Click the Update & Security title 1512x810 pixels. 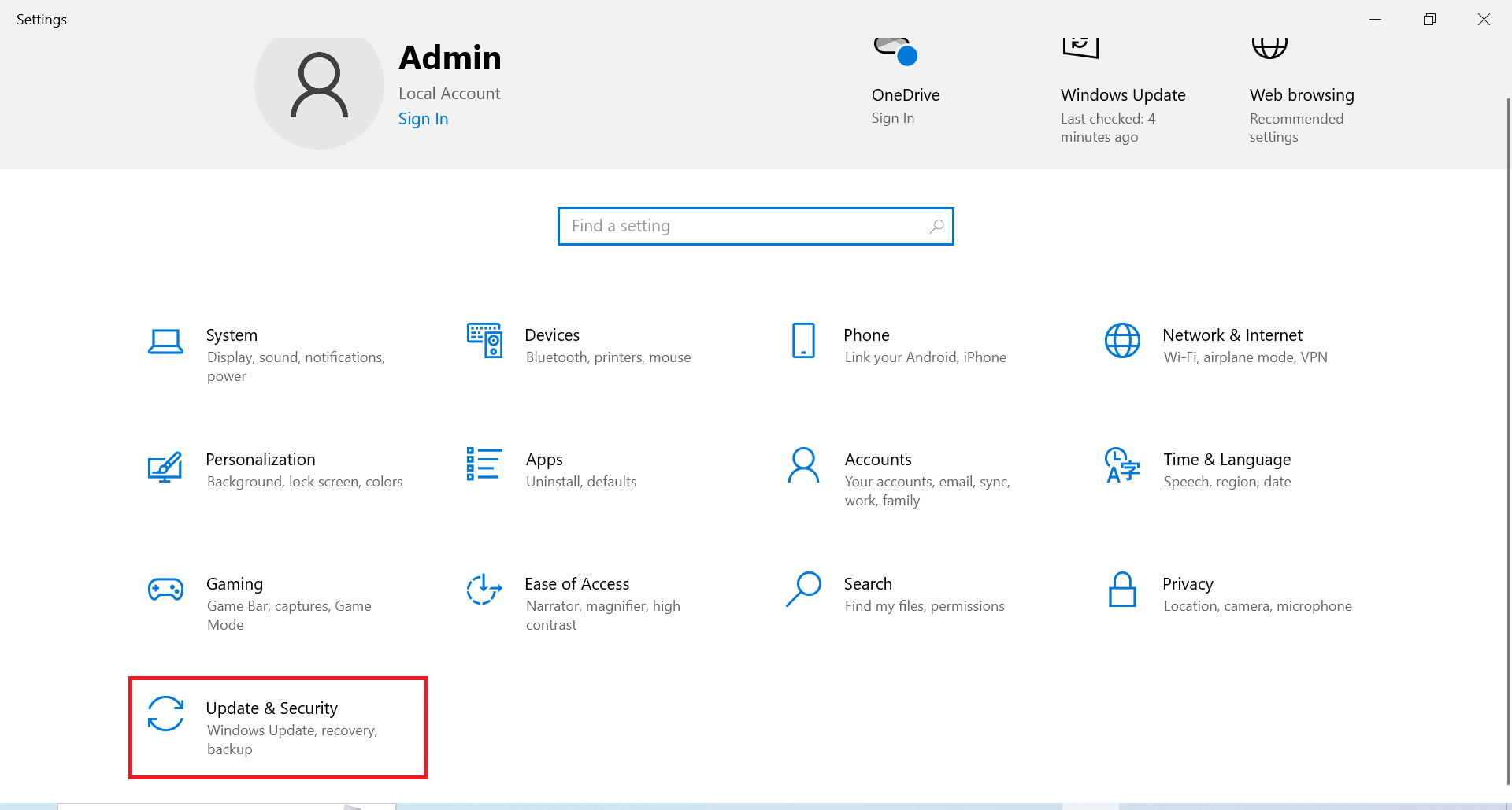(x=272, y=708)
